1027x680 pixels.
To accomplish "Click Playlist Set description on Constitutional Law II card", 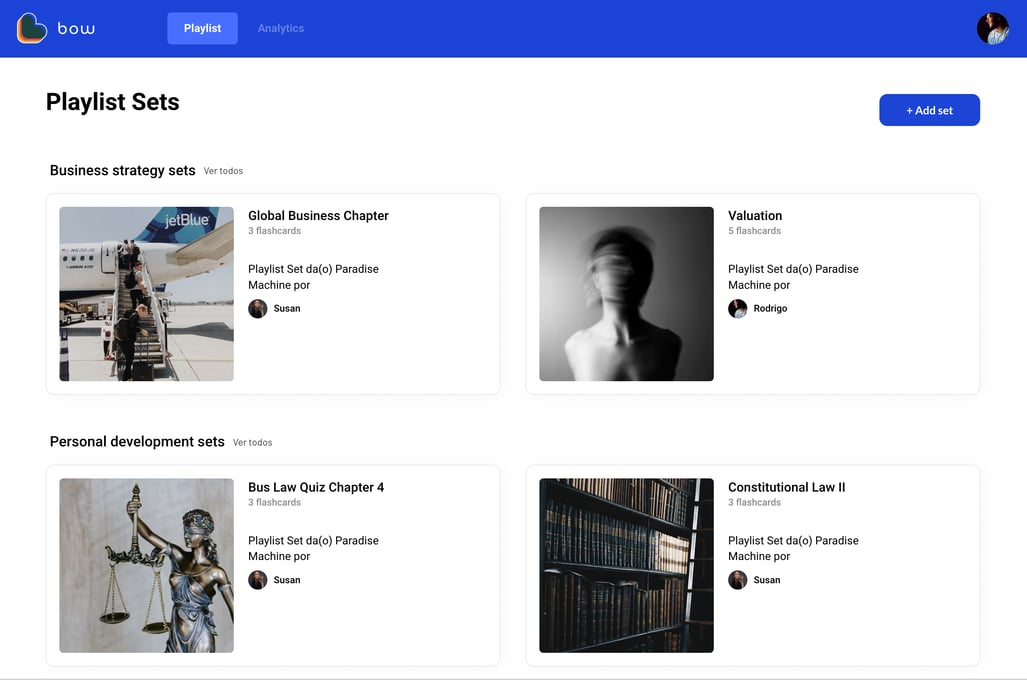I will click(x=793, y=548).
